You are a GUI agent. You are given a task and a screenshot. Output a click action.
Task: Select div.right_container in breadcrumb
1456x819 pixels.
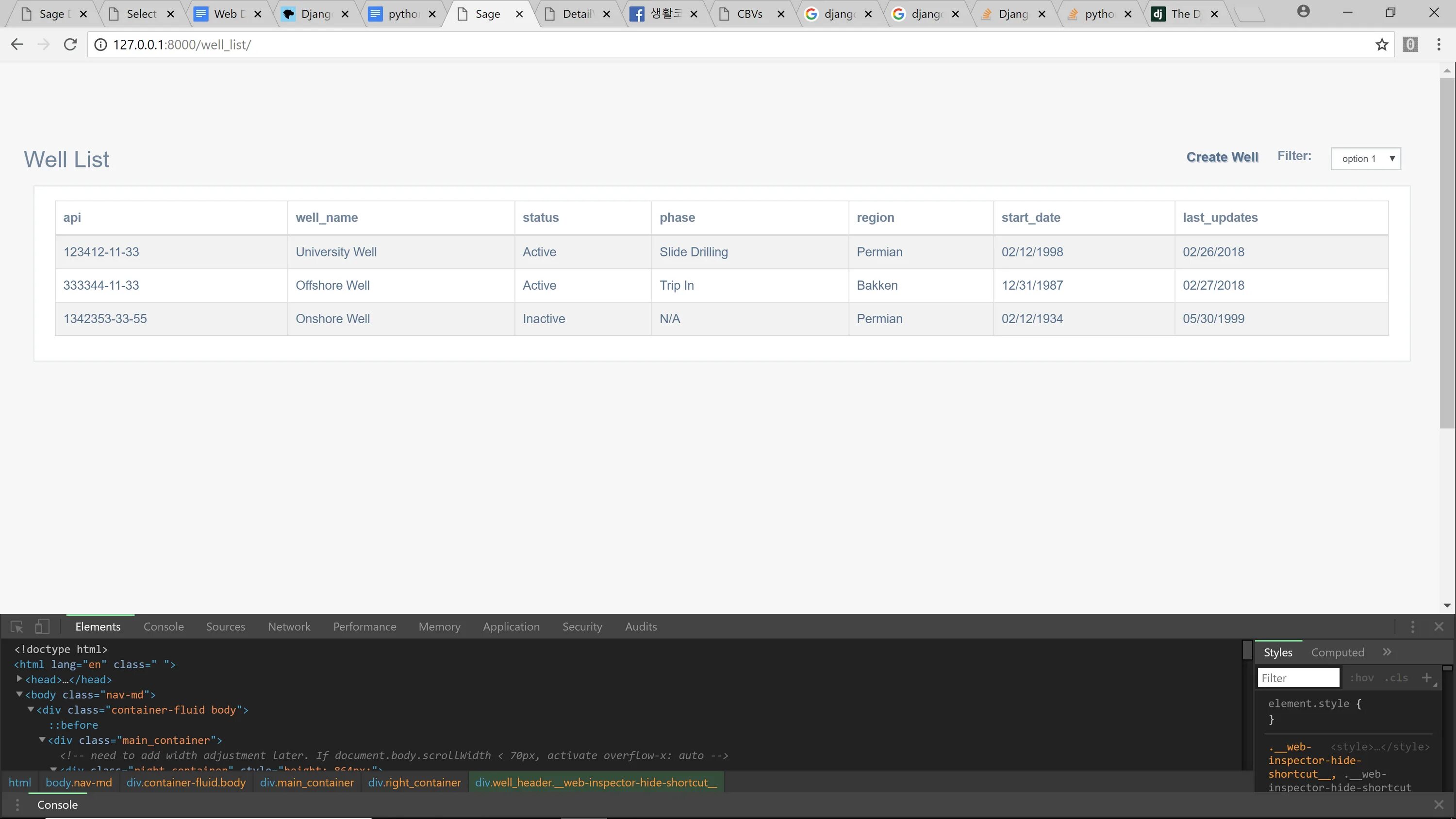click(x=414, y=783)
